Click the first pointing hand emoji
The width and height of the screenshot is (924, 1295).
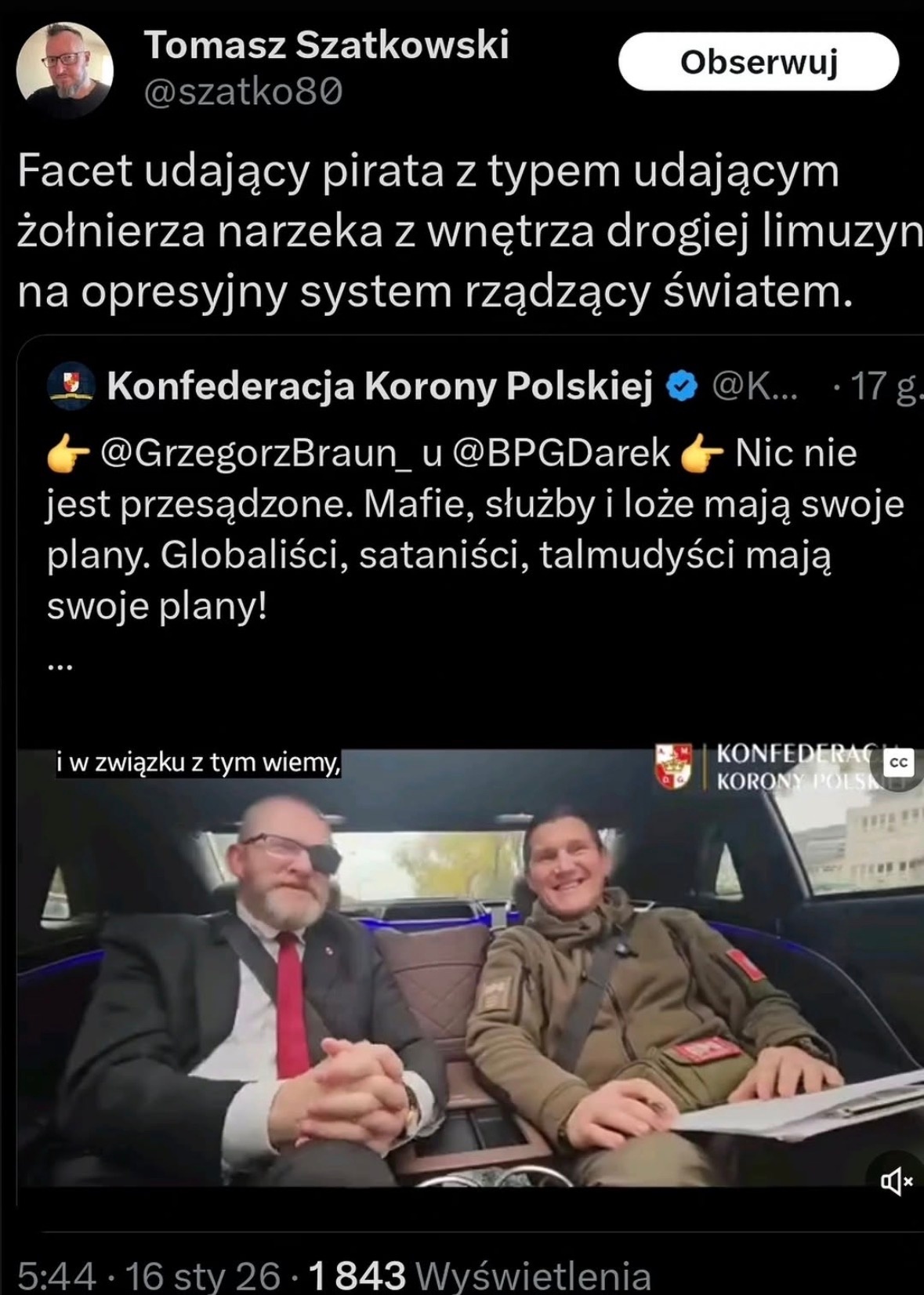[69, 455]
